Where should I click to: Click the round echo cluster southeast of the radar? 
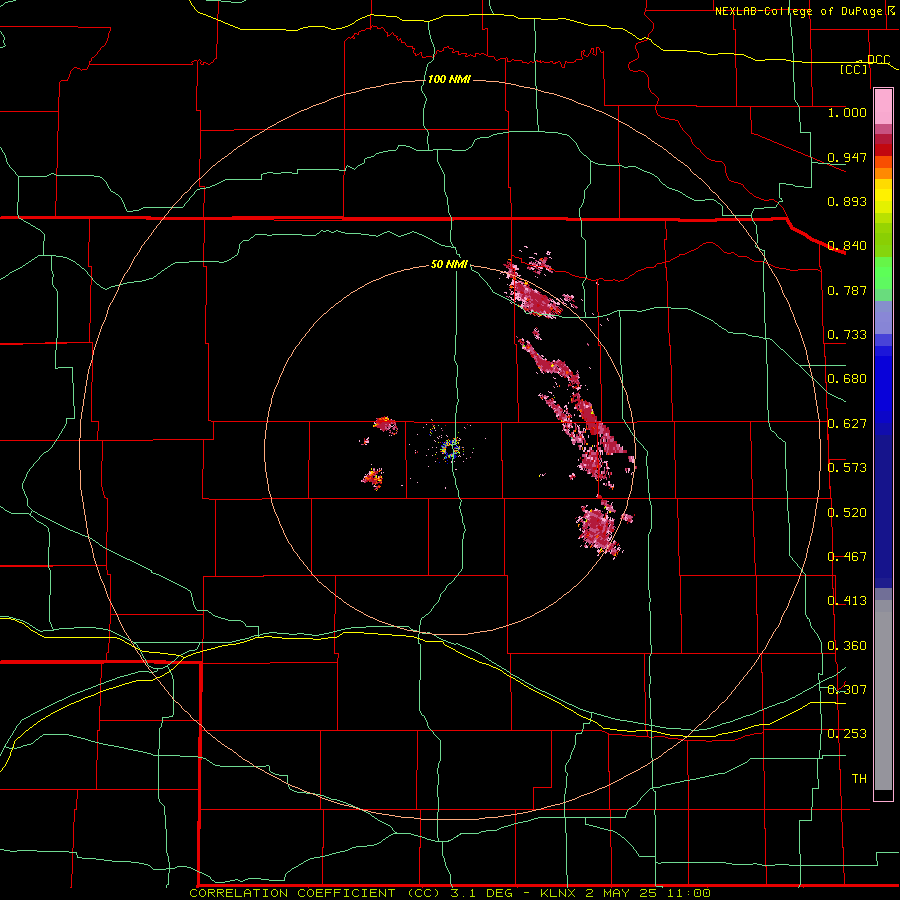pyautogui.click(x=599, y=528)
